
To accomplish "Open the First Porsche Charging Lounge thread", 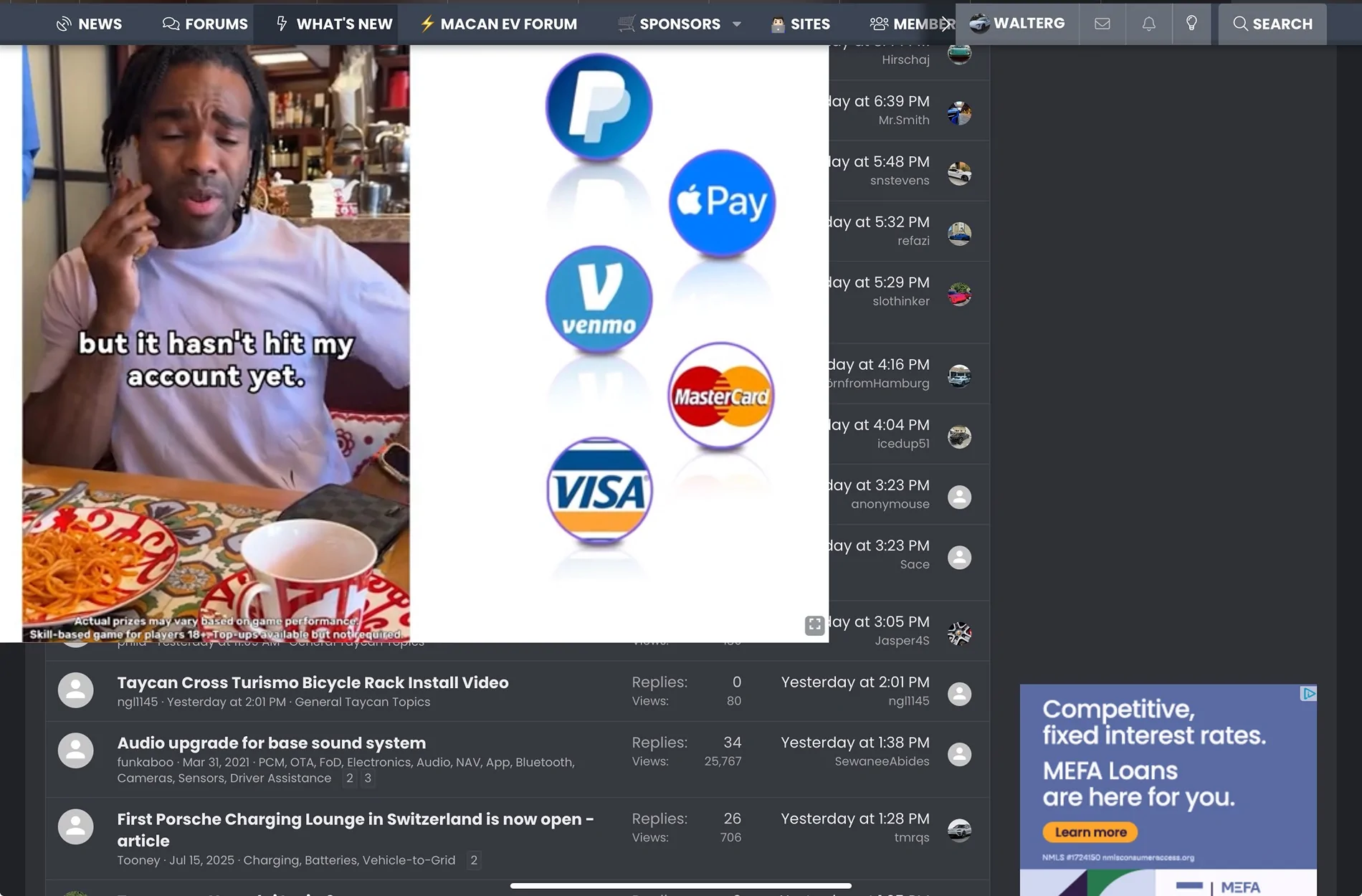I will (355, 829).
